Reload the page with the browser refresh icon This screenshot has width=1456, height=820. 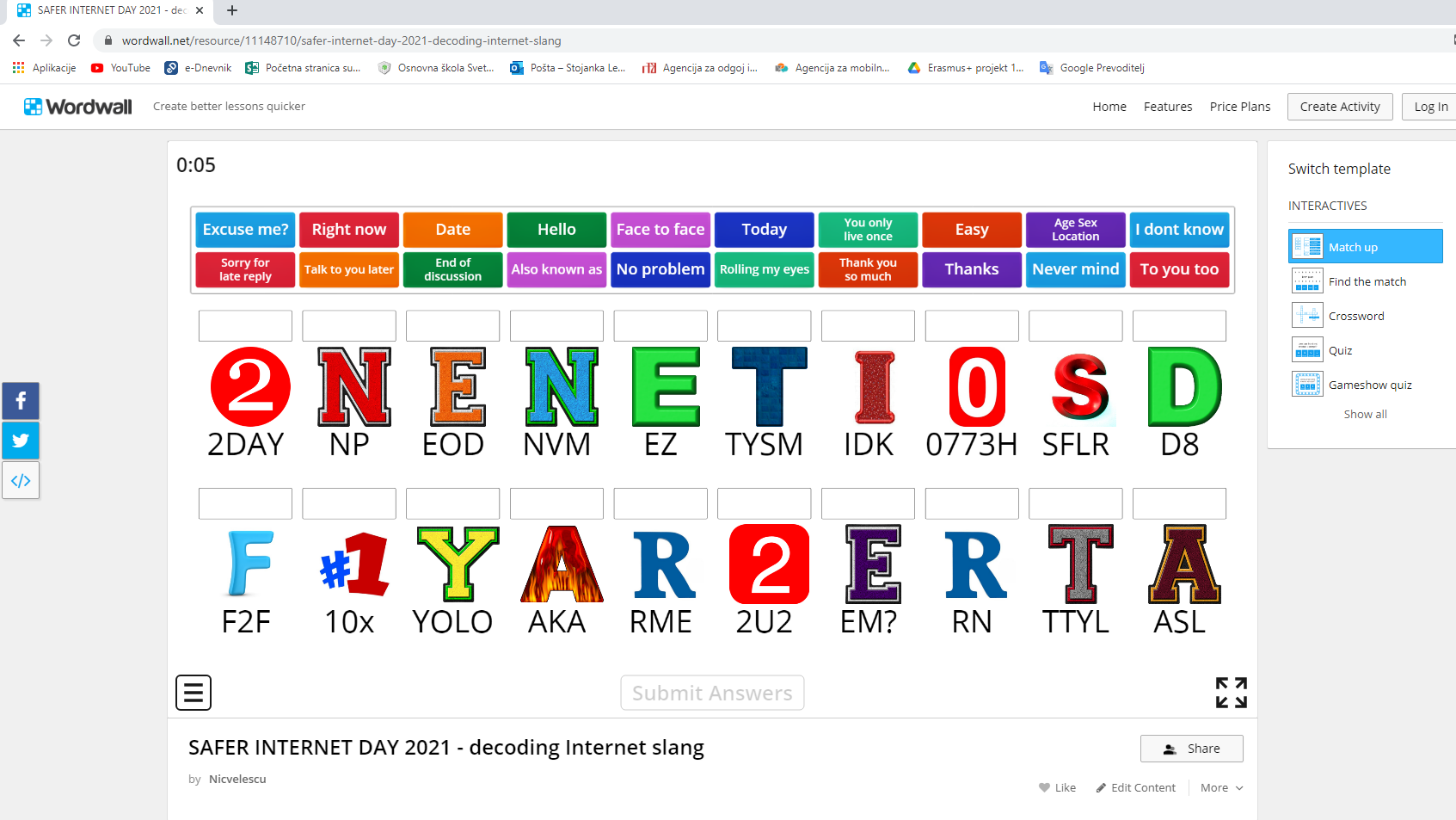(74, 40)
